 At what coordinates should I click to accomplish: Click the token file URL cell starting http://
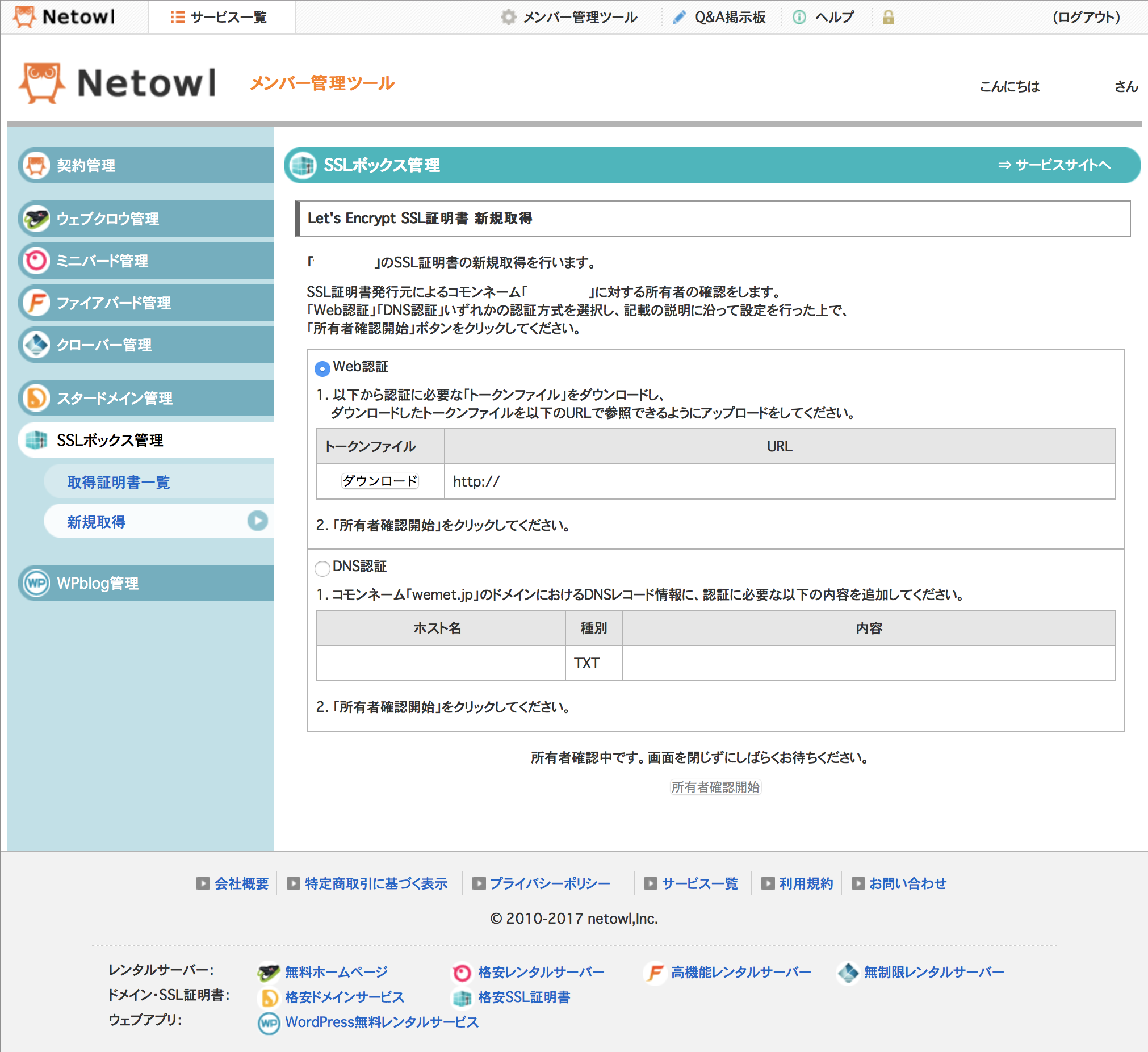click(780, 481)
